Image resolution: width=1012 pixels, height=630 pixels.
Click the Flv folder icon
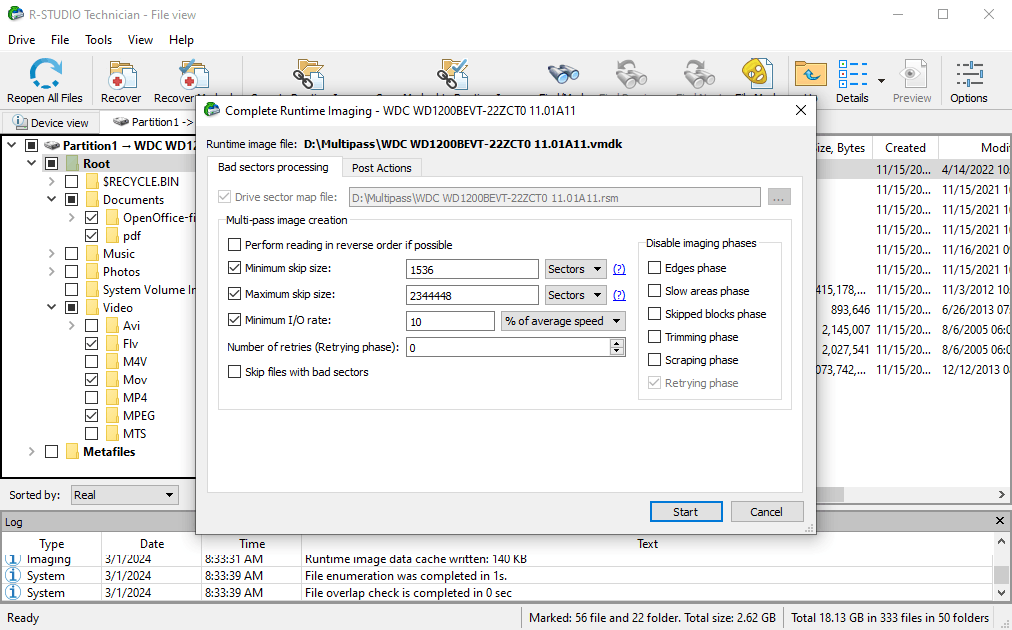pos(112,343)
